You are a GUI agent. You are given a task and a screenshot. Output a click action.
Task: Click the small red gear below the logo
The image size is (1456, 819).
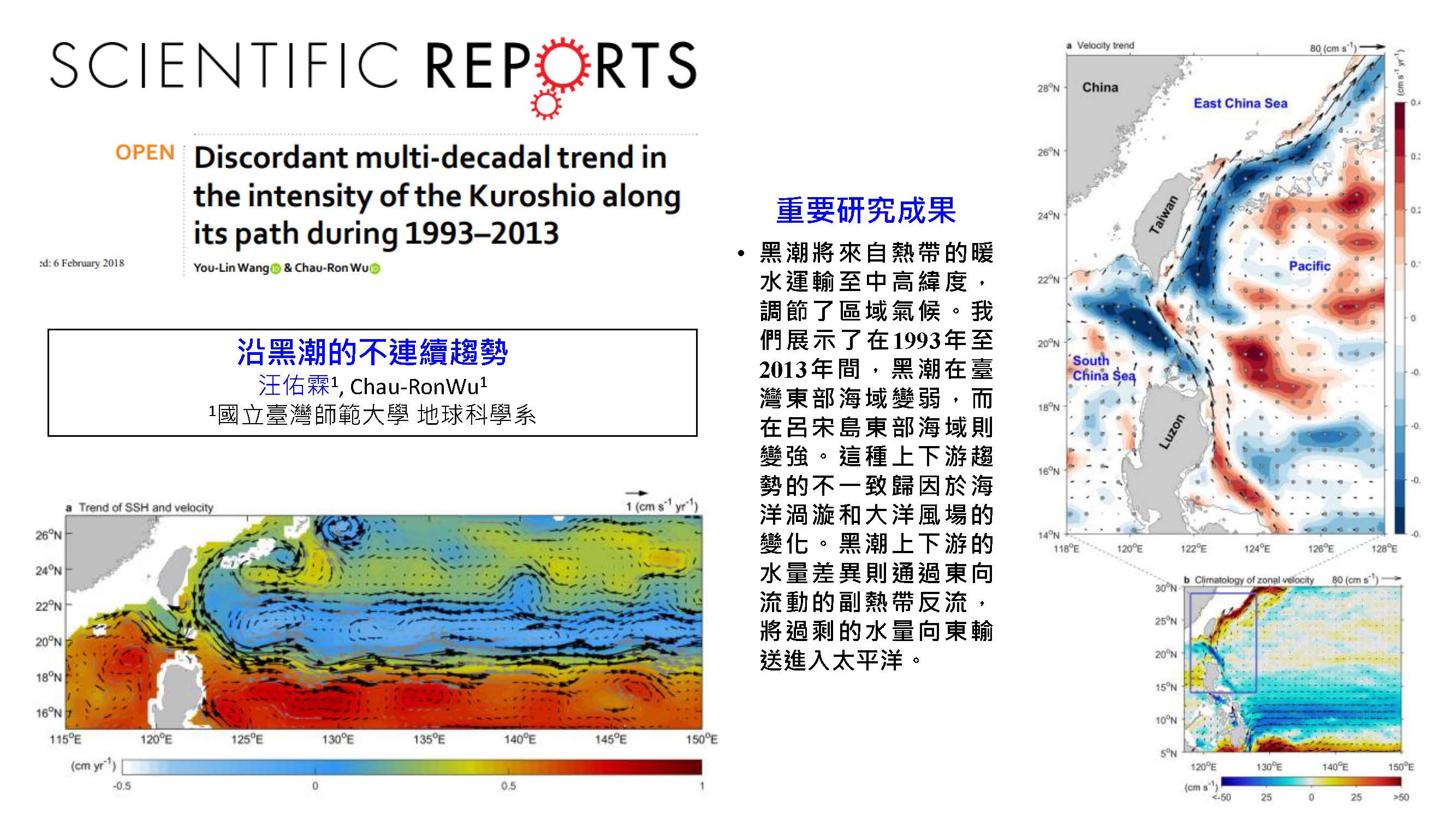click(545, 105)
